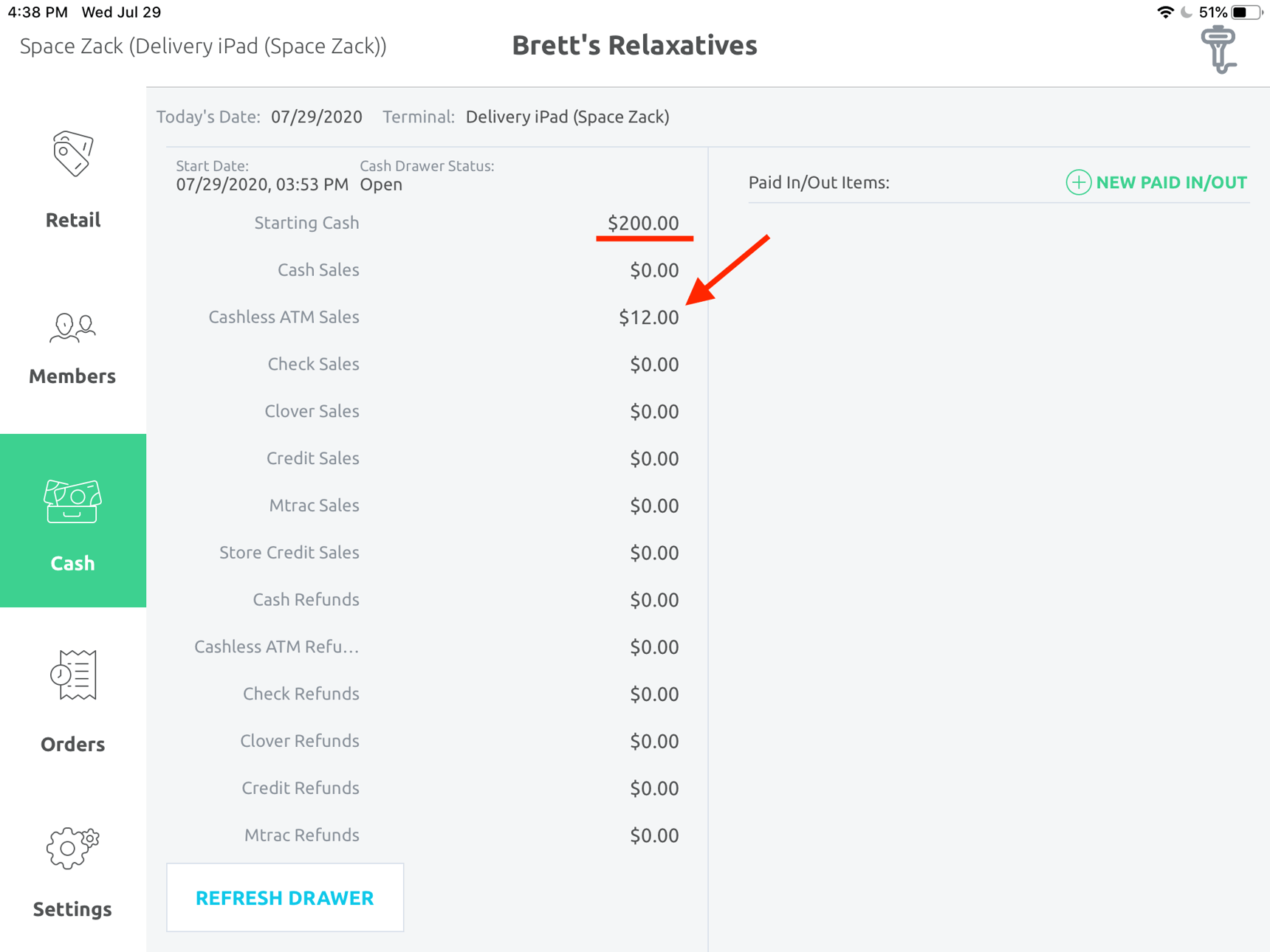Click the plus circle next to NEW PAID IN/OUT
This screenshot has height=952, width=1270.
pos(1078,182)
